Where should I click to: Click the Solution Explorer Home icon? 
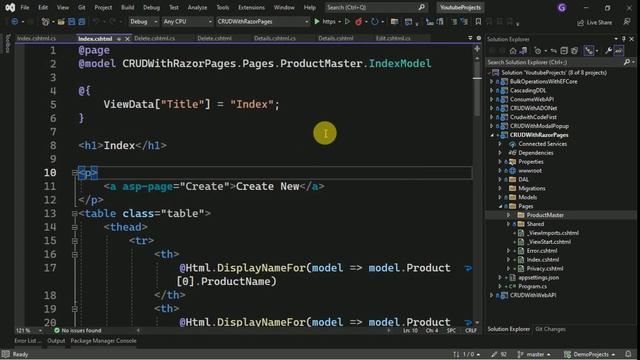[513, 51]
